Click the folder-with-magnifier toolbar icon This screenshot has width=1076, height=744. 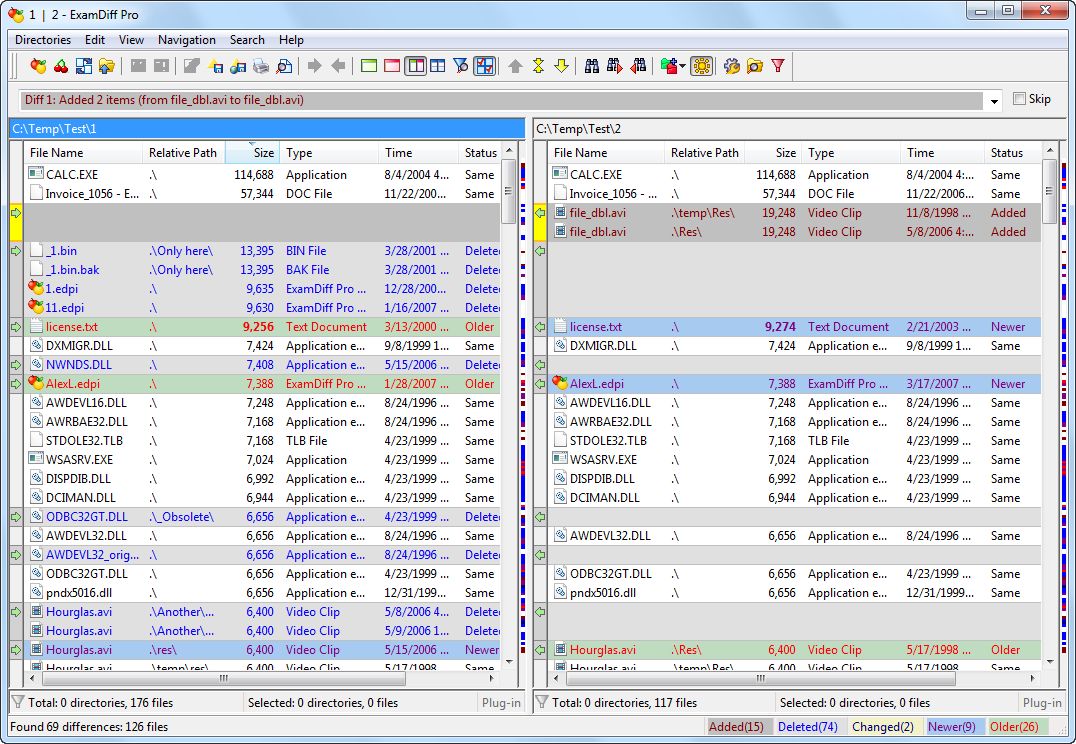point(755,66)
